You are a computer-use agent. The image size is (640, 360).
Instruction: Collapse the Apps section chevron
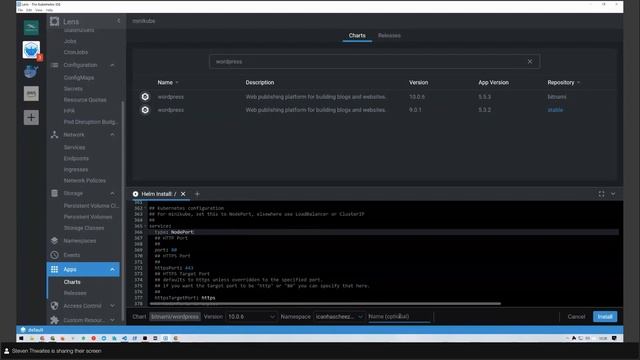112,269
